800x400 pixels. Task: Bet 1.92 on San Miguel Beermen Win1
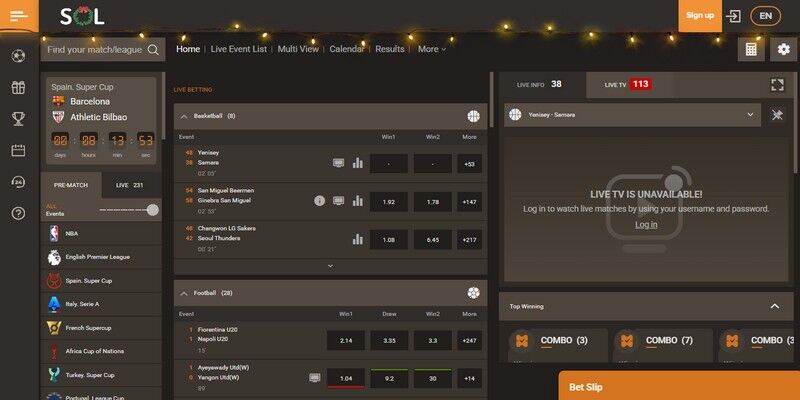tap(389, 202)
